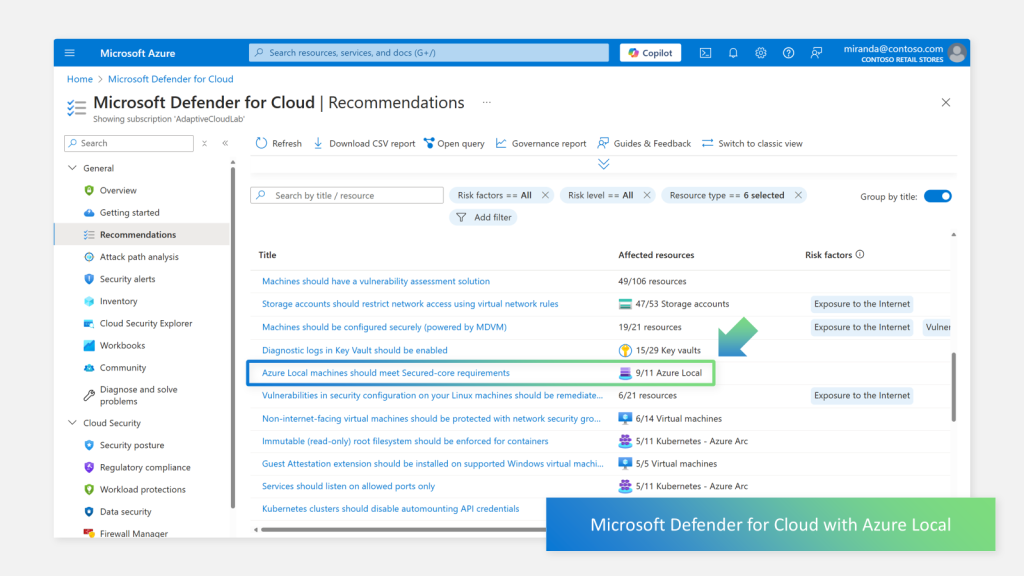
Task: Open Cloud Shell from the top bar
Action: [x=705, y=53]
